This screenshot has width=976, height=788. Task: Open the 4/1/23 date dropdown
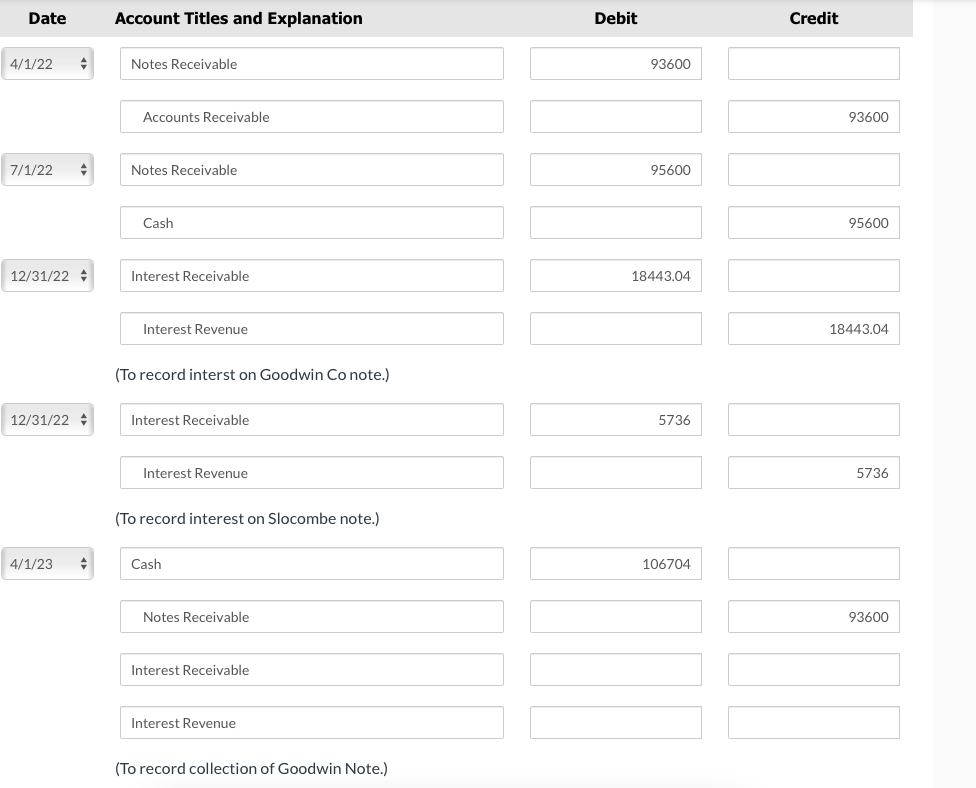(x=47, y=563)
